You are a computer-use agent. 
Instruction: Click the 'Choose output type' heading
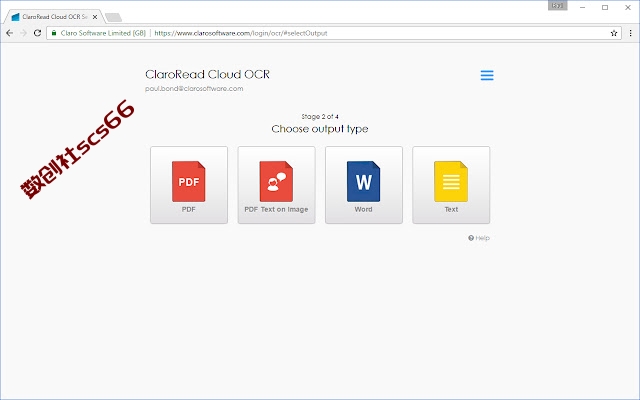(x=320, y=129)
